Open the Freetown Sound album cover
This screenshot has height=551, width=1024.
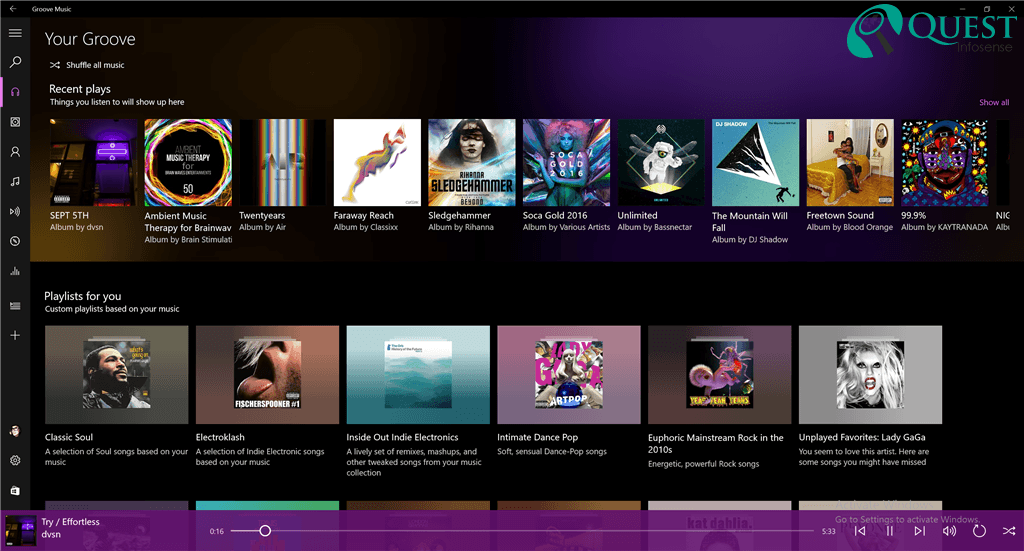(850, 163)
